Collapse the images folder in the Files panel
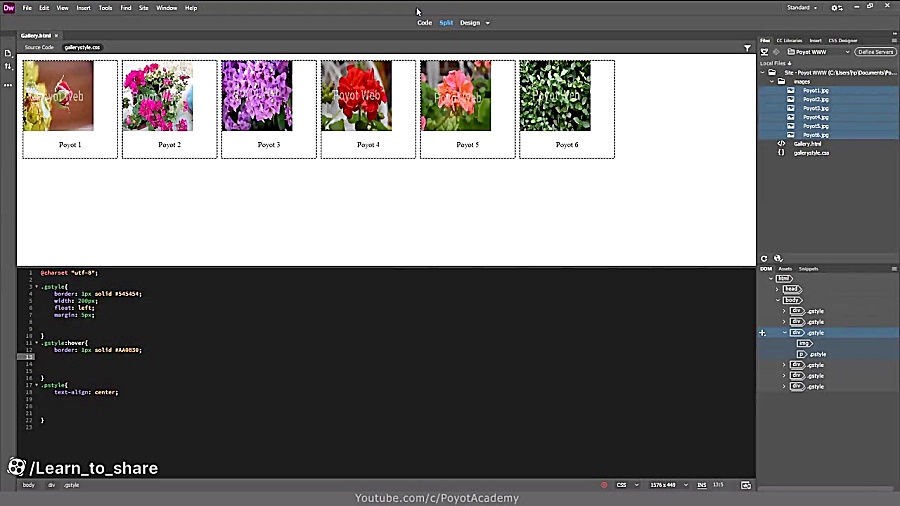The height and width of the screenshot is (506, 900). click(772, 81)
